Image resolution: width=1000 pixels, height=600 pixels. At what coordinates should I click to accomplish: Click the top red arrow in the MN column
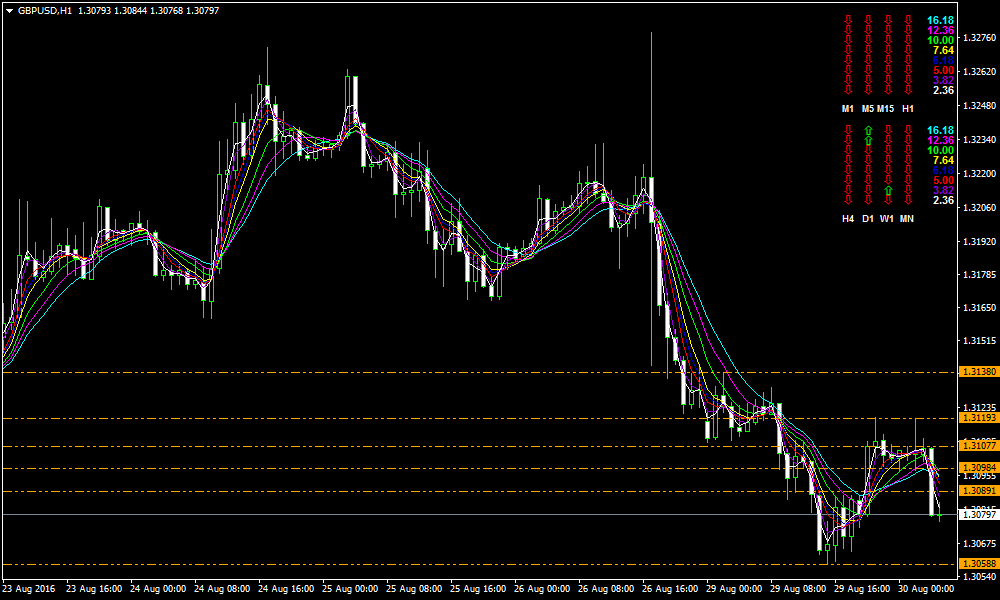pyautogui.click(x=908, y=130)
